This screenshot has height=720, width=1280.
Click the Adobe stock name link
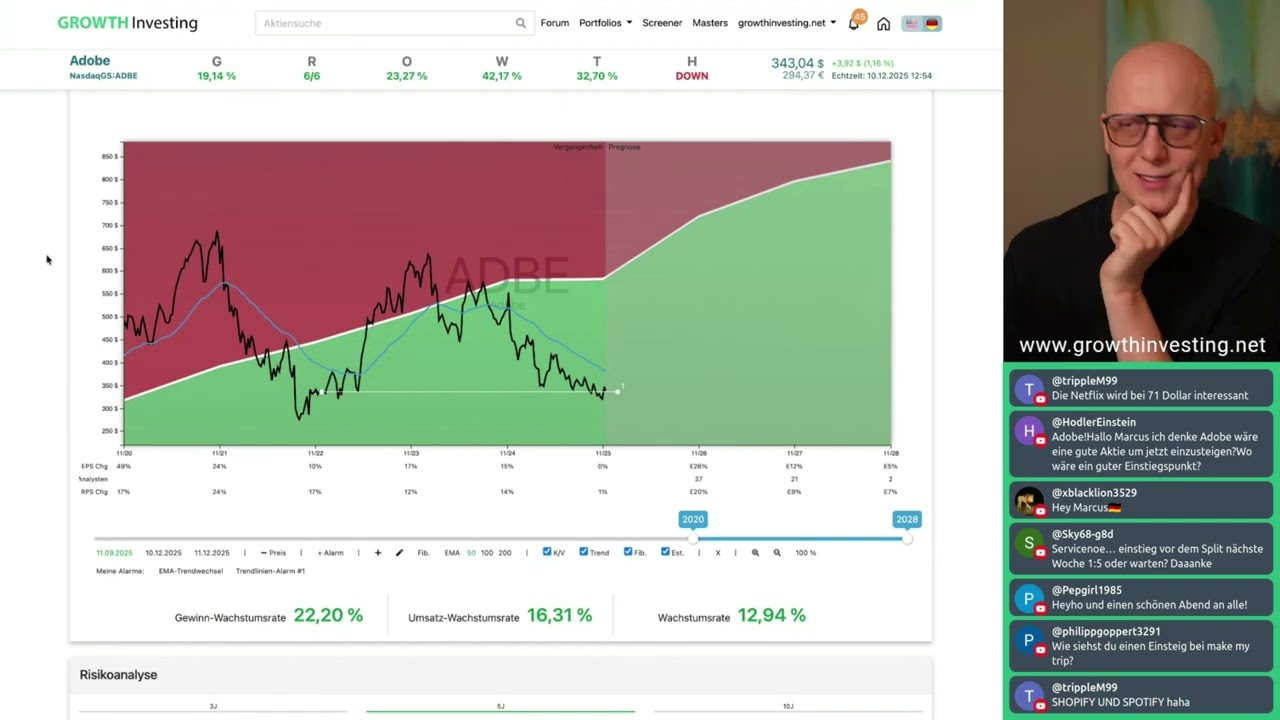click(x=90, y=61)
